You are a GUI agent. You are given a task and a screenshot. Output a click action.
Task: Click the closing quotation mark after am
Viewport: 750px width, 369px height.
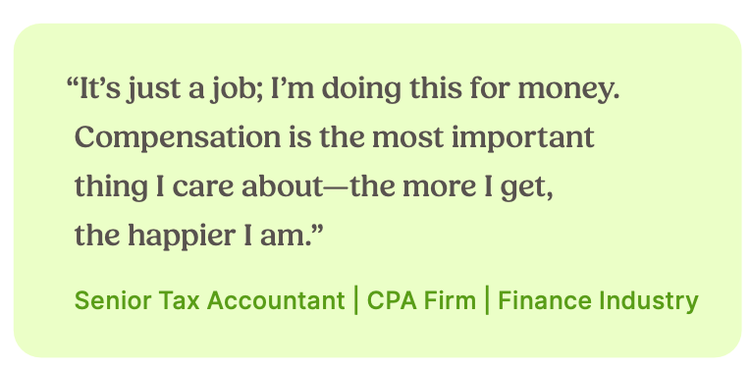[317, 229]
